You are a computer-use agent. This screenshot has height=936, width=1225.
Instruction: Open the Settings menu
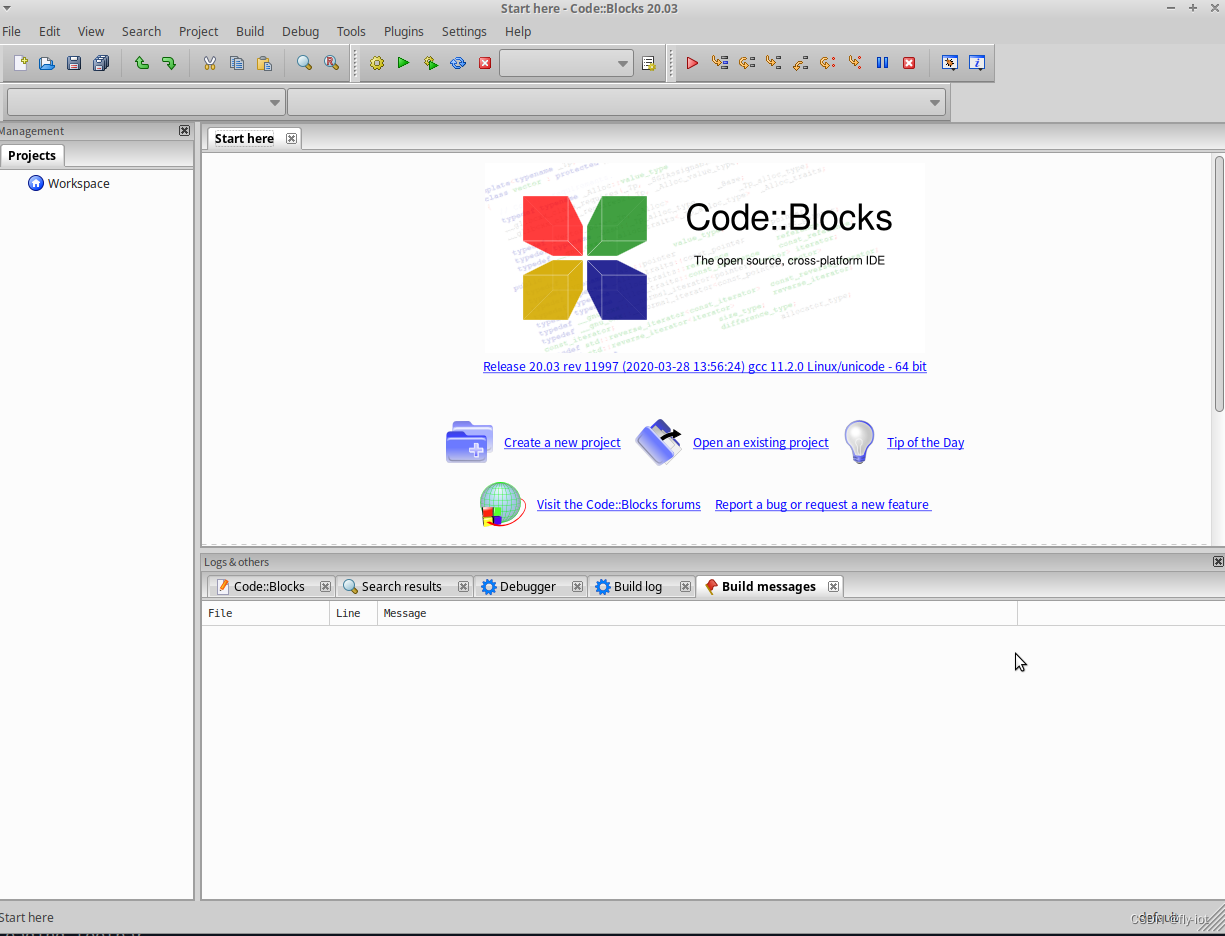(x=464, y=31)
